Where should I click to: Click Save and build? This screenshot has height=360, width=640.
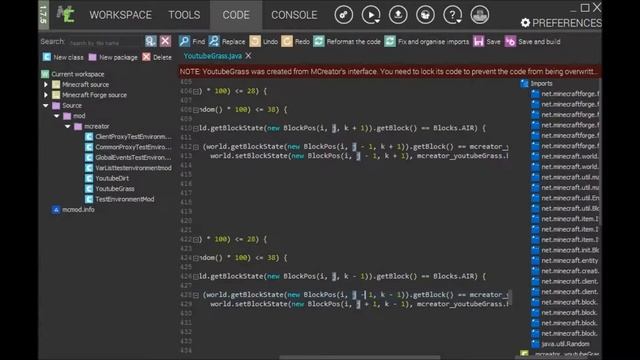(533, 41)
